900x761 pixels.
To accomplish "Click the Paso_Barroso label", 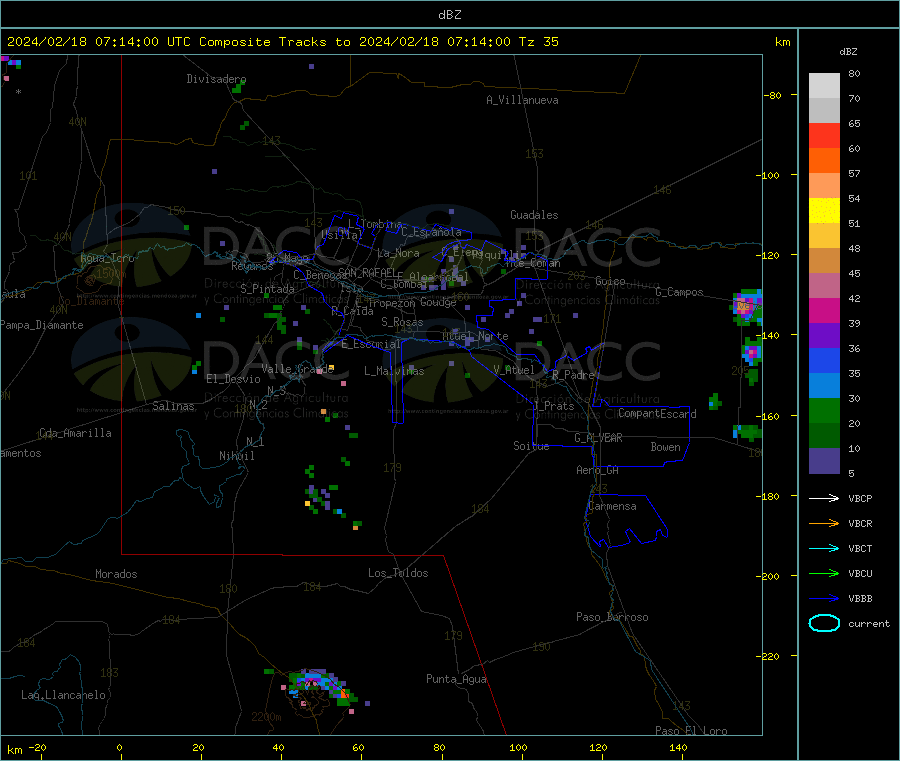I will [x=612, y=617].
